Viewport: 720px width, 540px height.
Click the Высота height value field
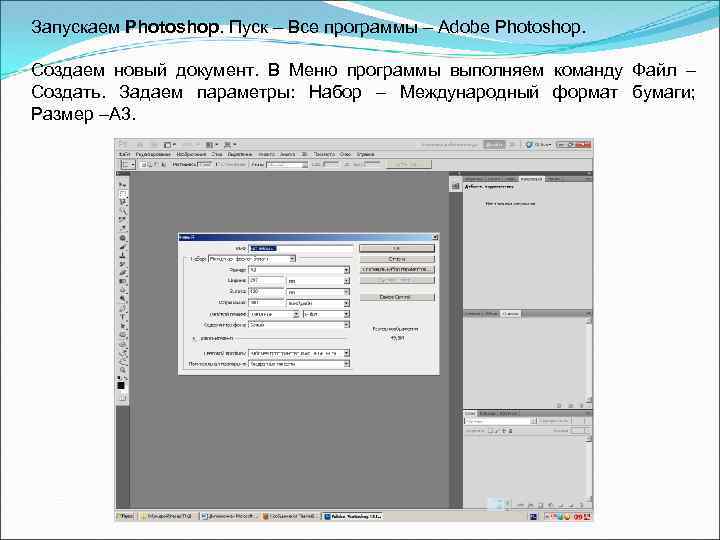pos(266,292)
